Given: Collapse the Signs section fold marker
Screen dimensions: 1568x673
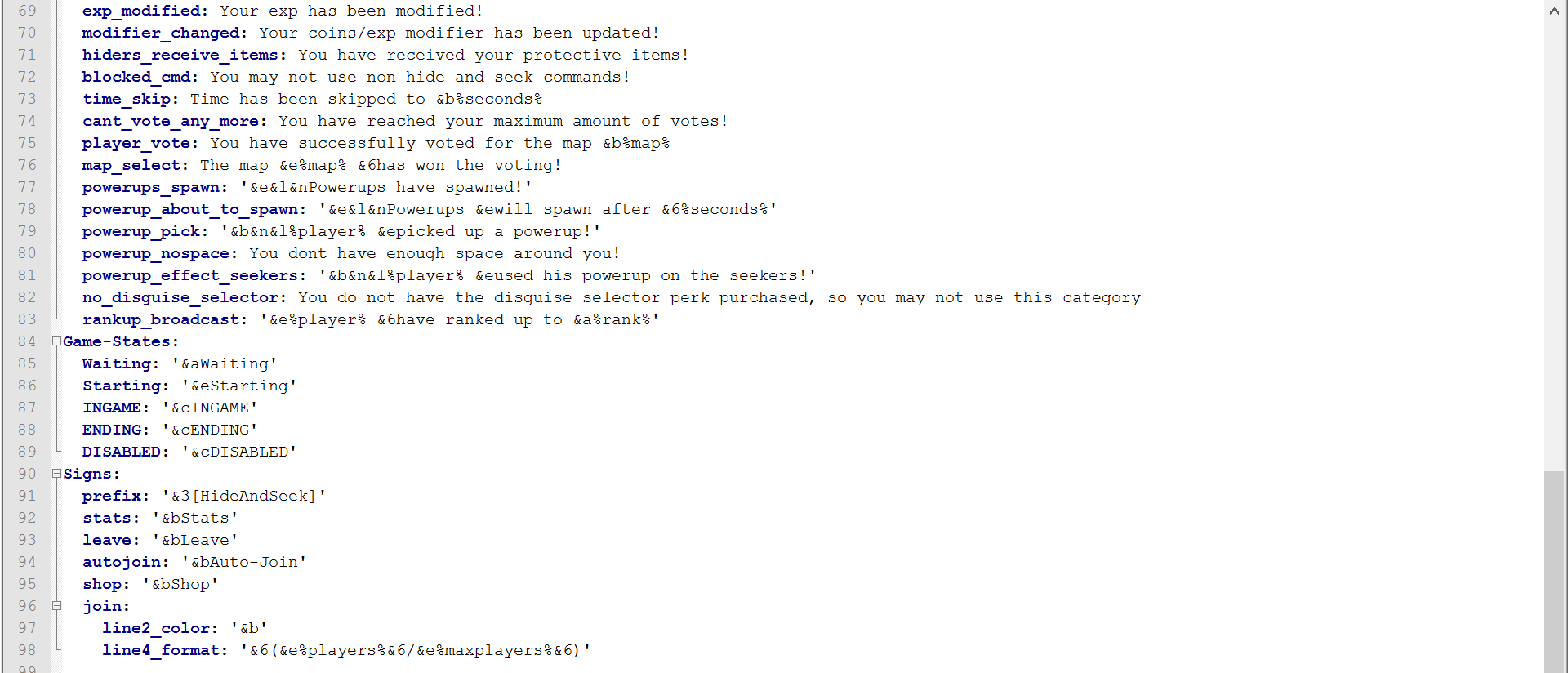Looking at the screenshot, I should point(56,474).
